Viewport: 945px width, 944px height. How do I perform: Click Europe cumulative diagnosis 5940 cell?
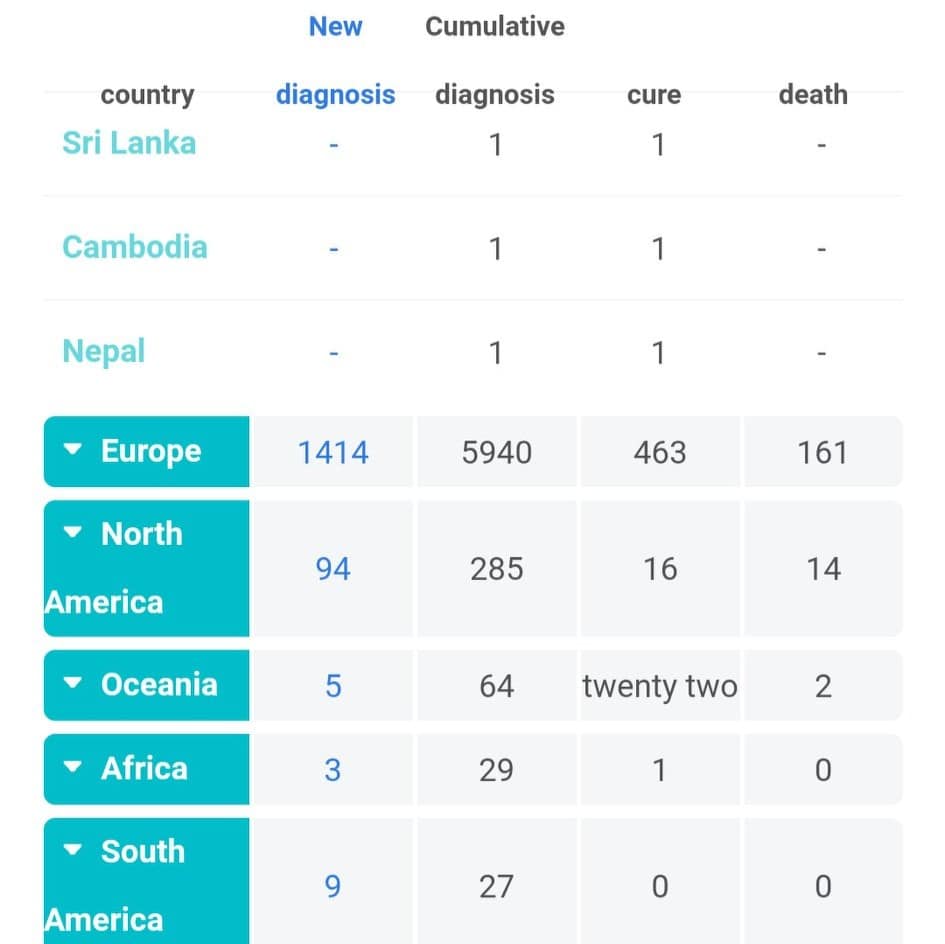[x=497, y=452]
